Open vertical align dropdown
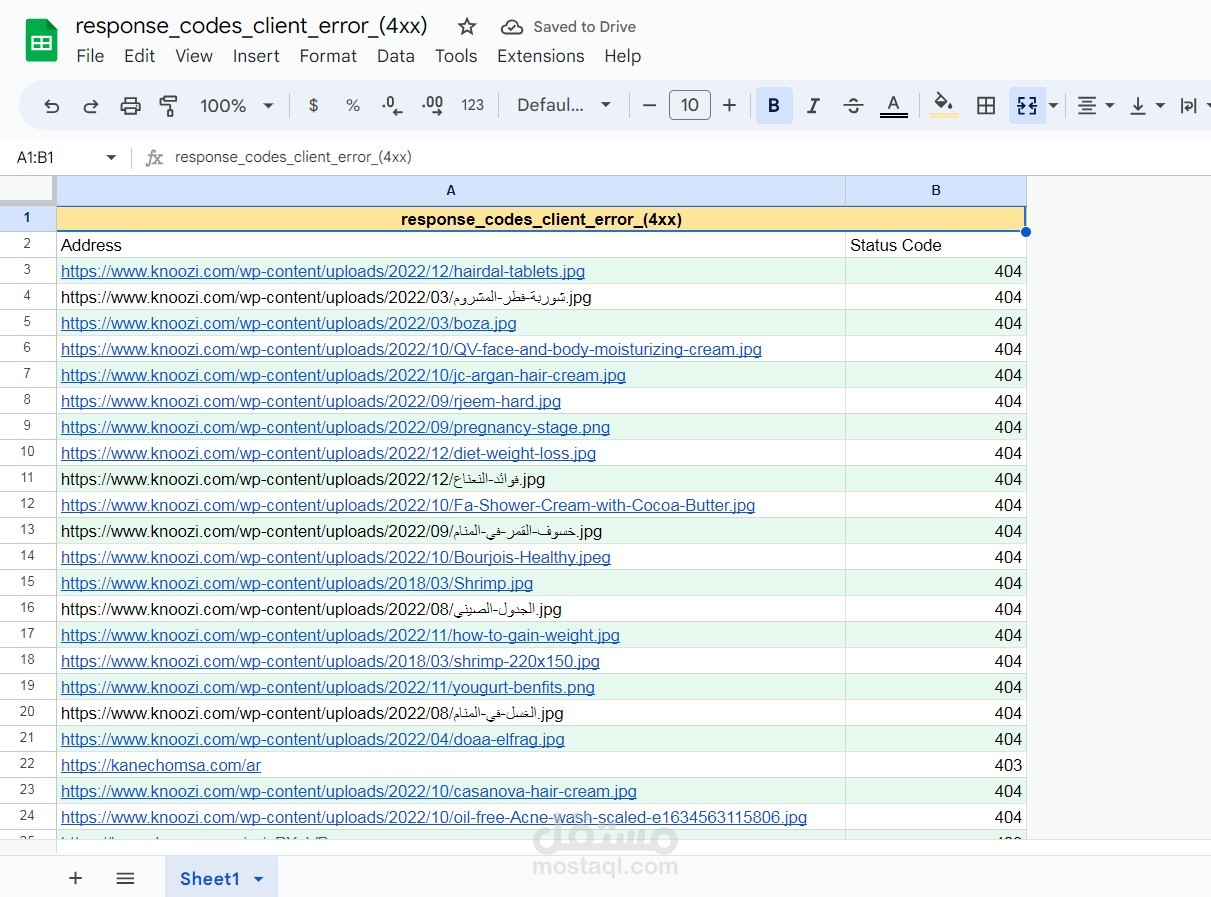 tap(1147, 105)
